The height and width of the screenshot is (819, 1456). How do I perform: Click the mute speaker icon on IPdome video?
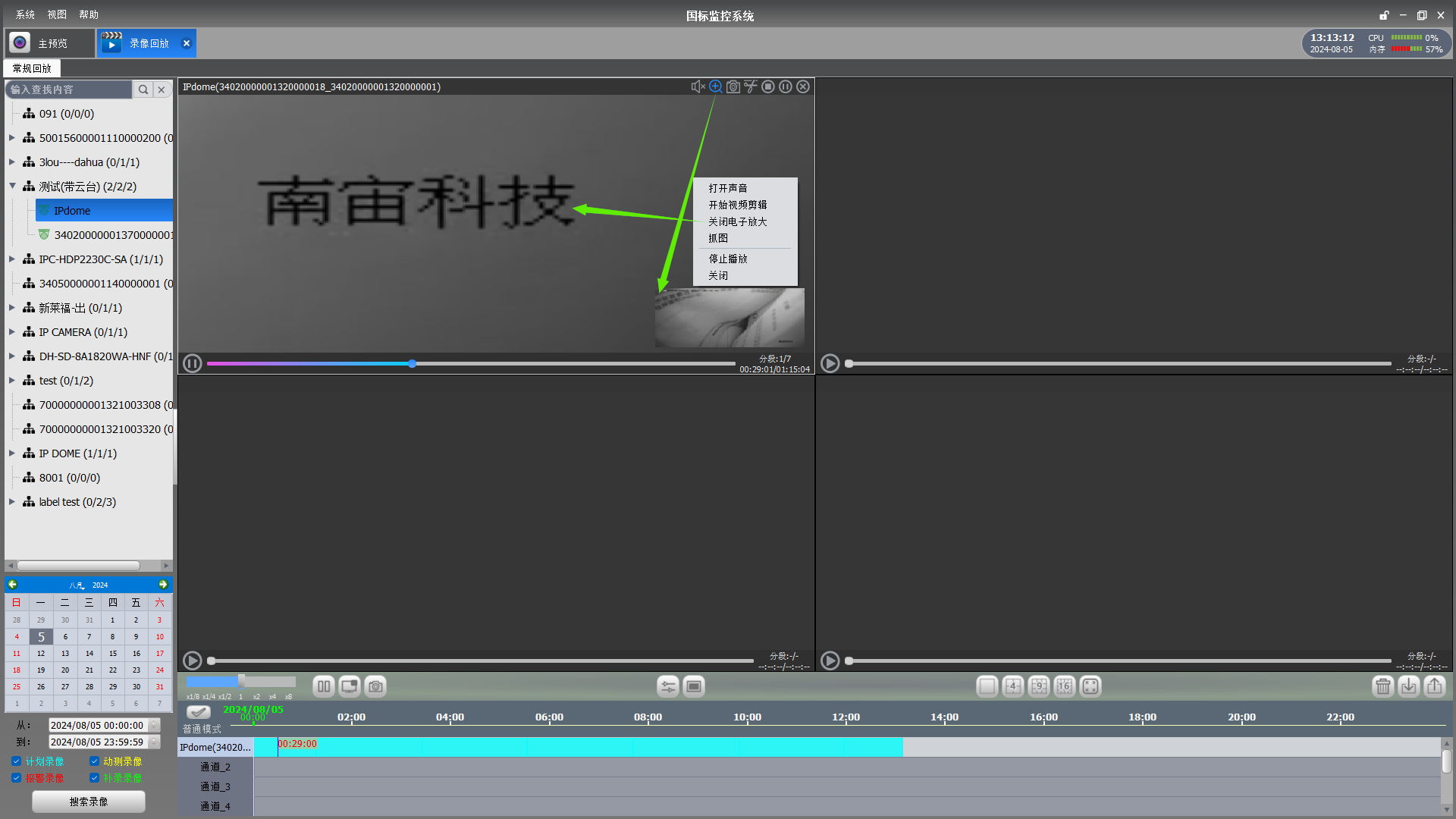[698, 86]
